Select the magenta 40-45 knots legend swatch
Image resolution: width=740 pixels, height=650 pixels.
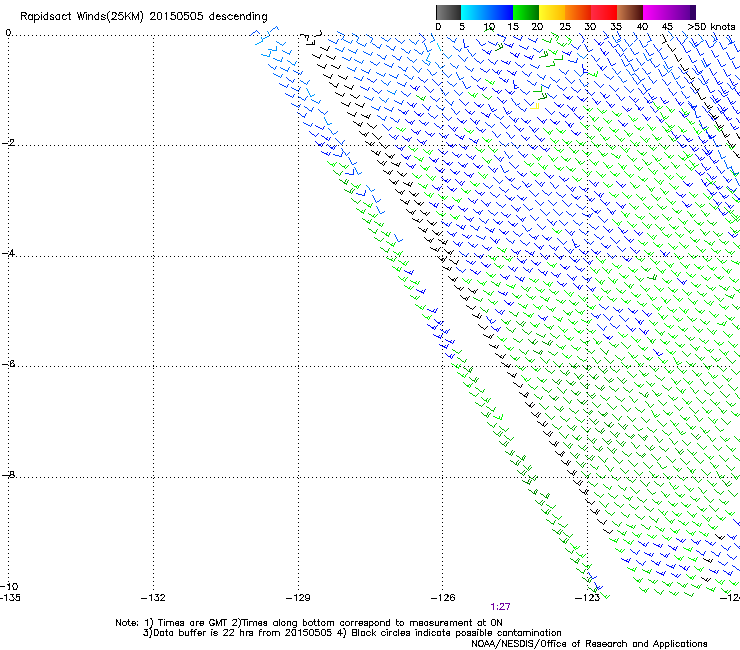pos(656,12)
